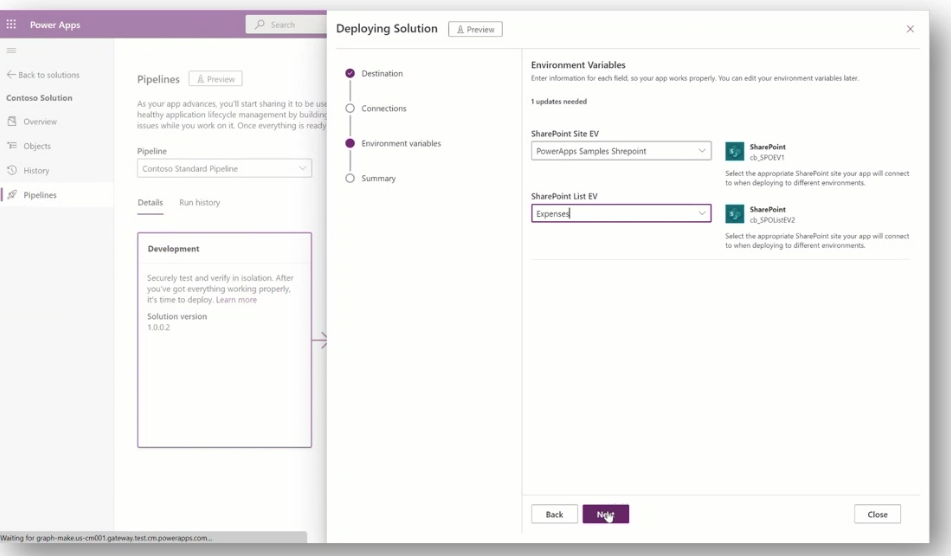
Task: Open the Learn more link
Action: point(236,300)
